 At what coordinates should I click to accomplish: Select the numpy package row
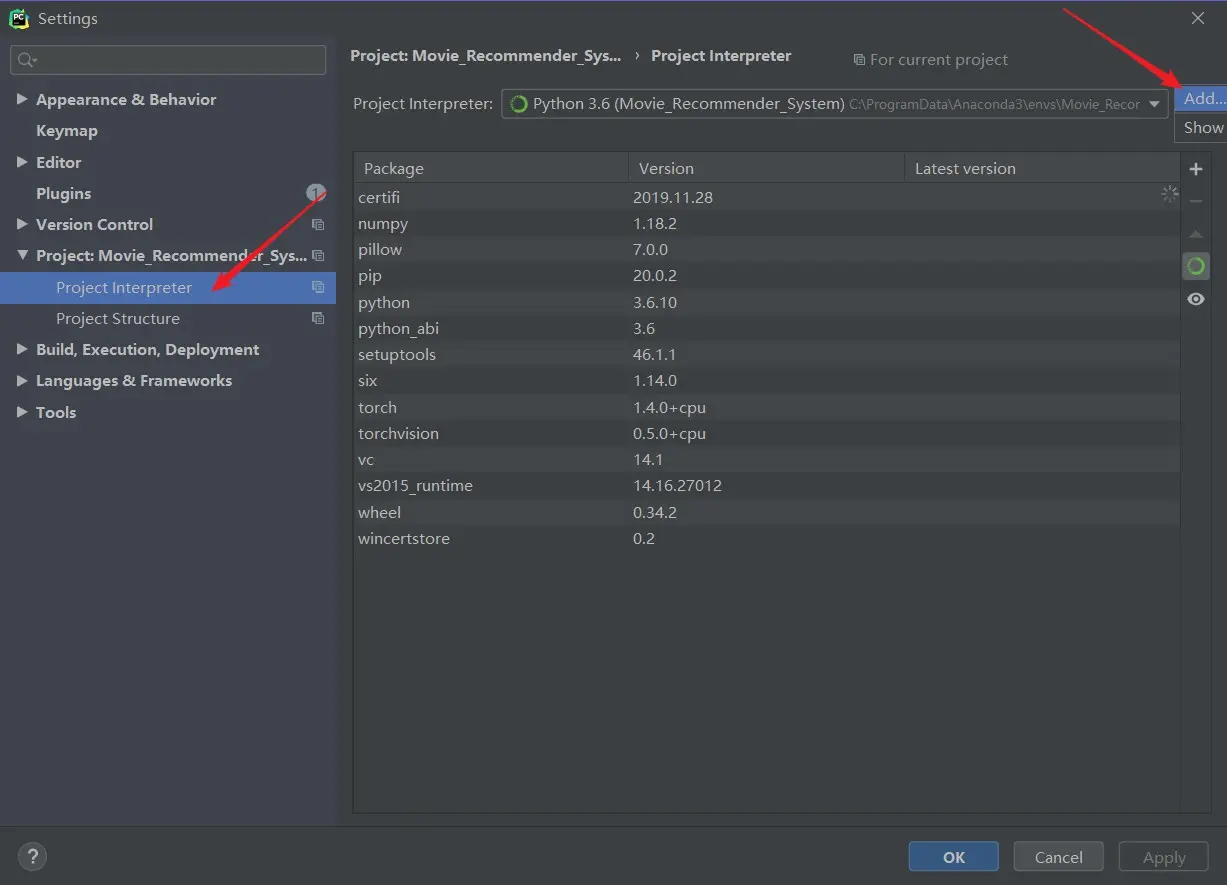point(767,224)
